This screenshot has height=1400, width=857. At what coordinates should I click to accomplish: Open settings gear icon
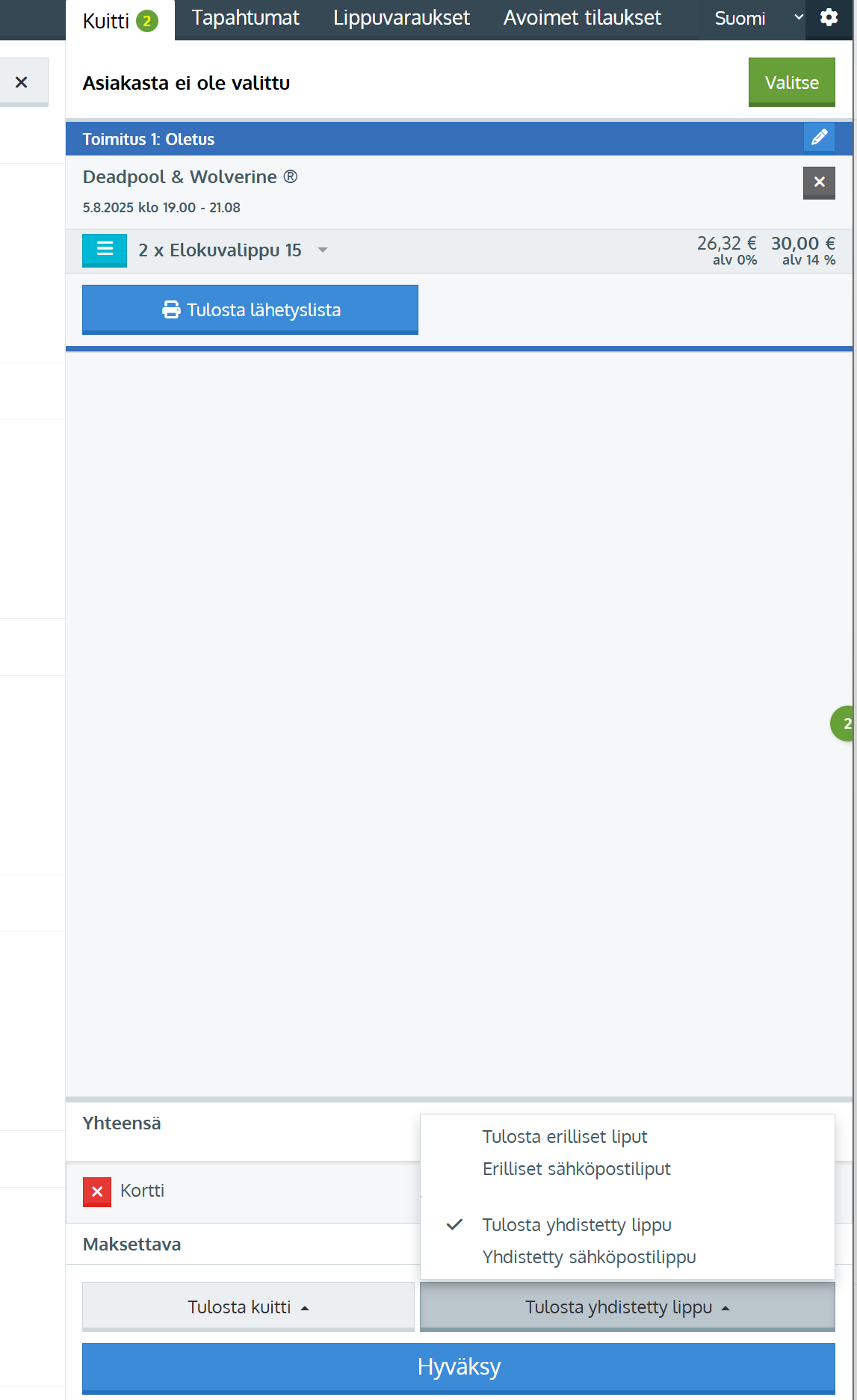pyautogui.click(x=829, y=18)
